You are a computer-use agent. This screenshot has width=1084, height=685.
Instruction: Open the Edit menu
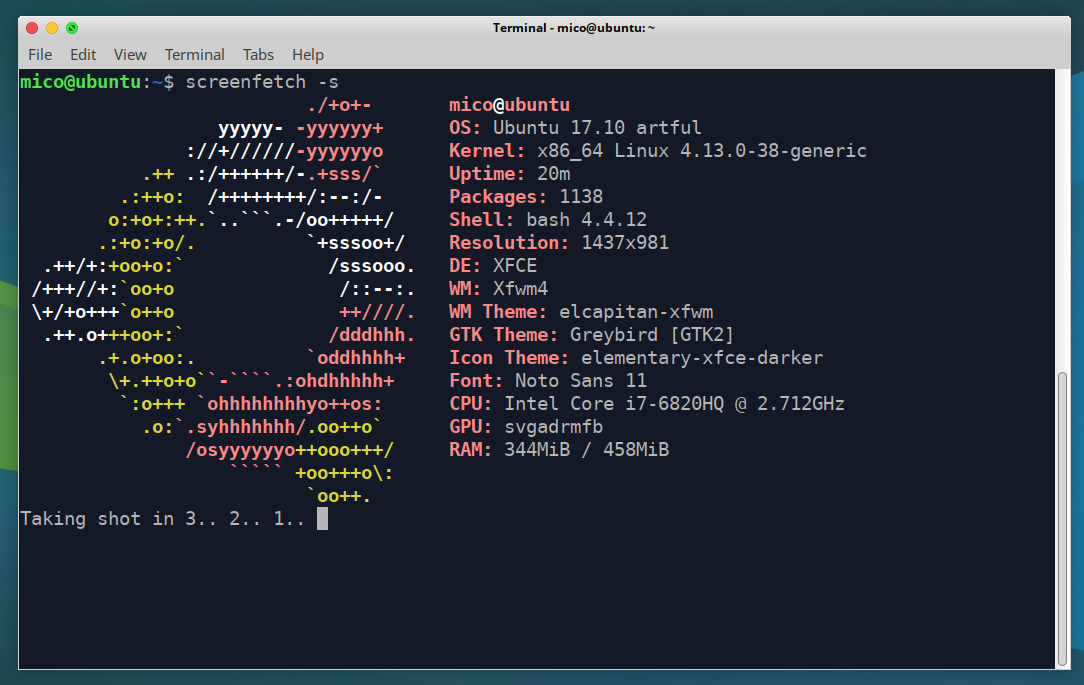tap(83, 55)
